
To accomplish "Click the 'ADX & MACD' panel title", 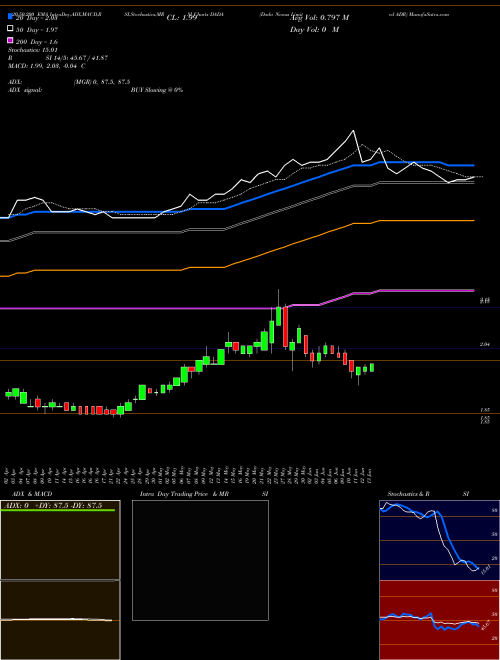I will (32, 494).
